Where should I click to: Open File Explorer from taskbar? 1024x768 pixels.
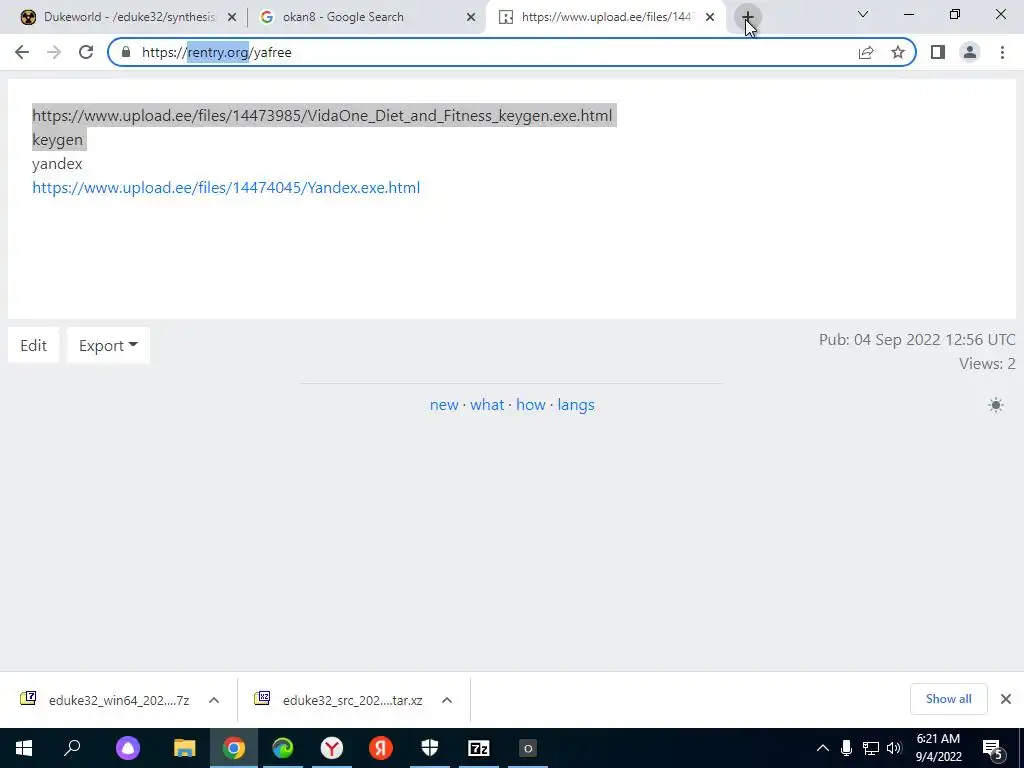click(x=185, y=748)
